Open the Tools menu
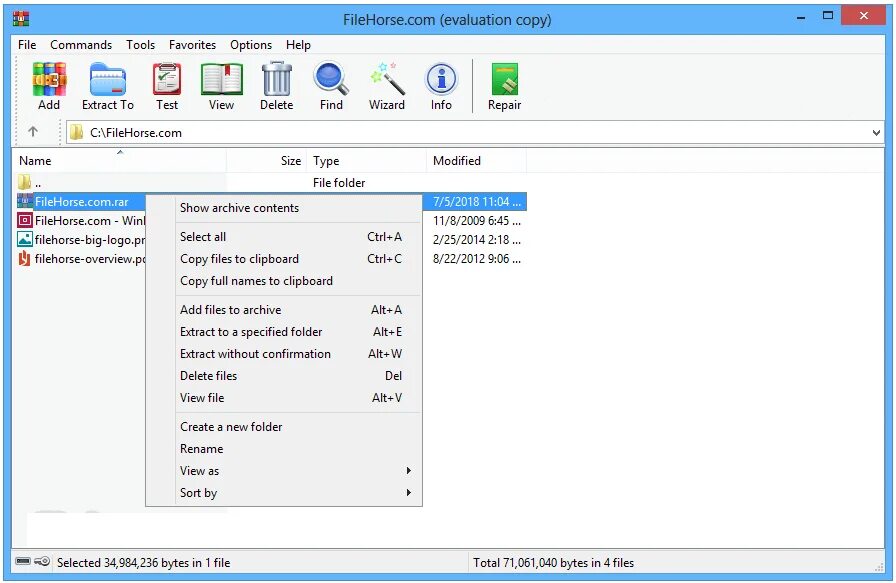 141,45
